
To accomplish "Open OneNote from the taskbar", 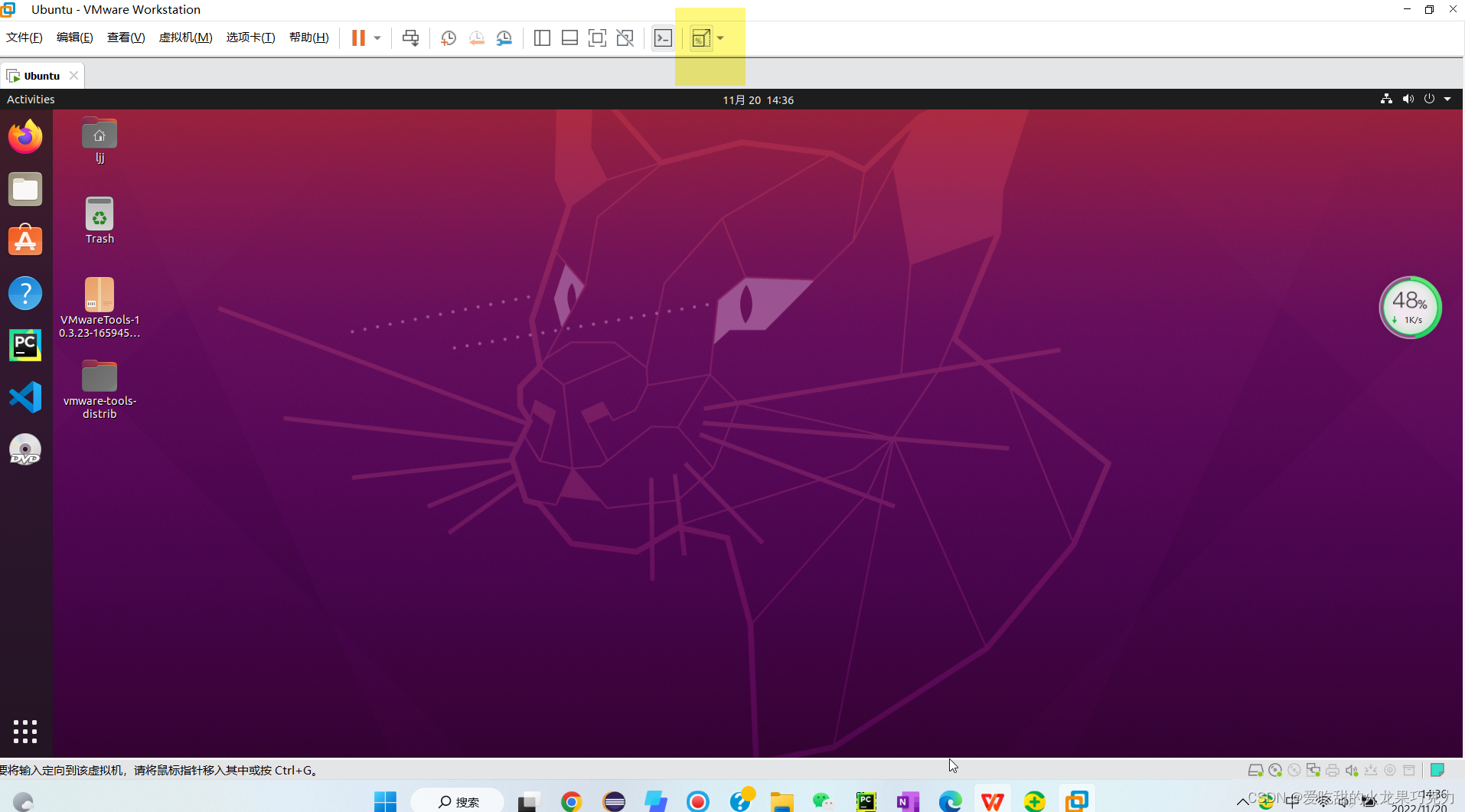I will [x=908, y=801].
